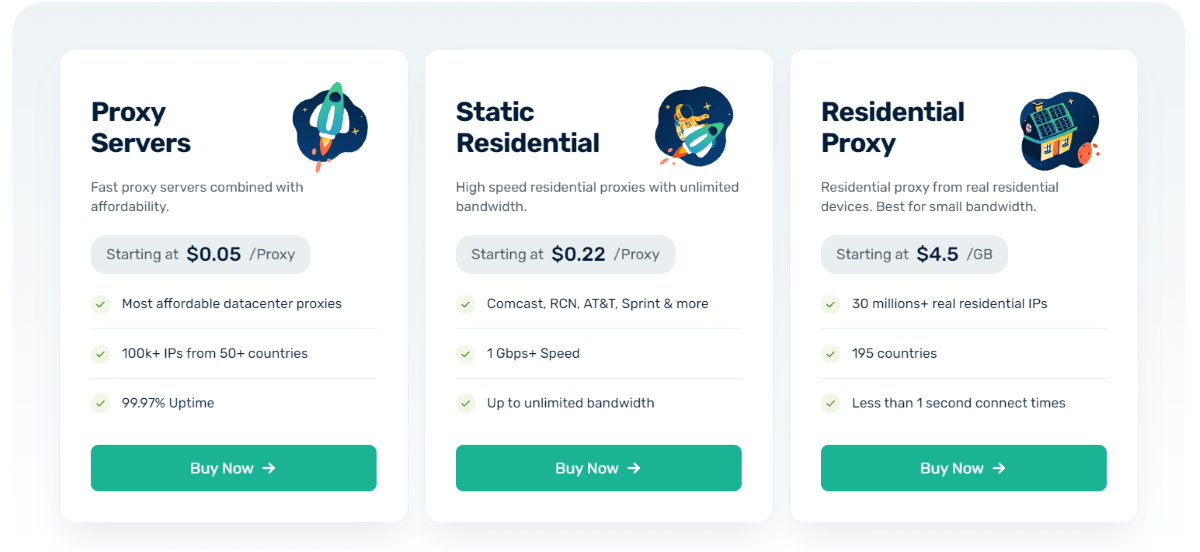Click Buy Now for Static Residential
1200x552 pixels.
click(x=598, y=468)
